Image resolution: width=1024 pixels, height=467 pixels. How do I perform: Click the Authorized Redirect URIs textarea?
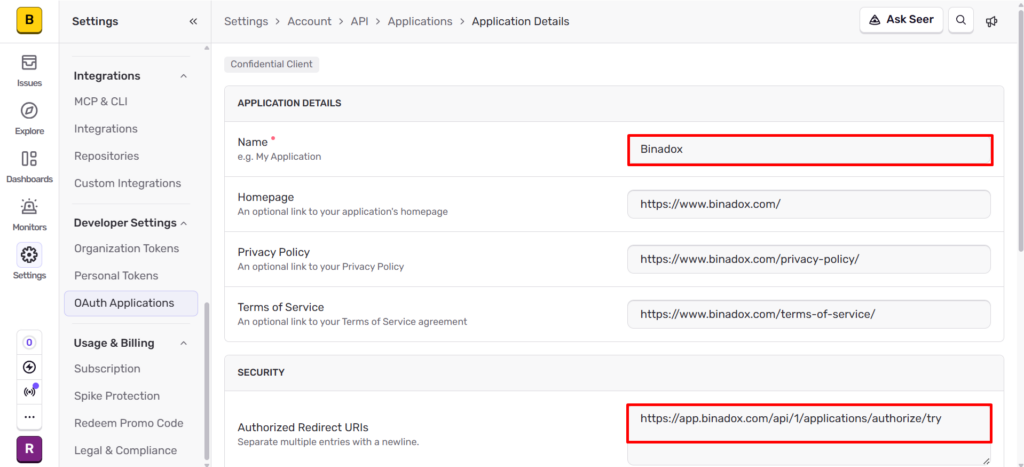pyautogui.click(x=808, y=434)
